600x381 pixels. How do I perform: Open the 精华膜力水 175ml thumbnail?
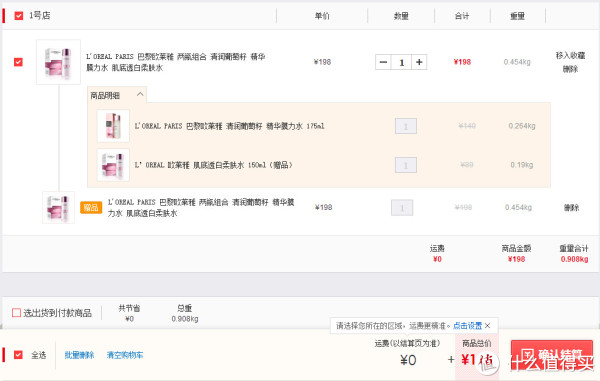pos(113,126)
